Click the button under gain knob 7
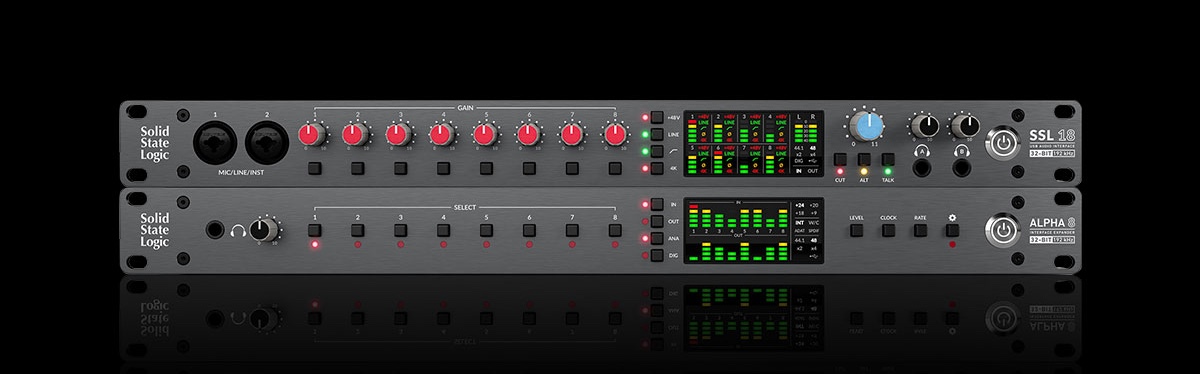This screenshot has width=1200, height=374. click(x=572, y=167)
